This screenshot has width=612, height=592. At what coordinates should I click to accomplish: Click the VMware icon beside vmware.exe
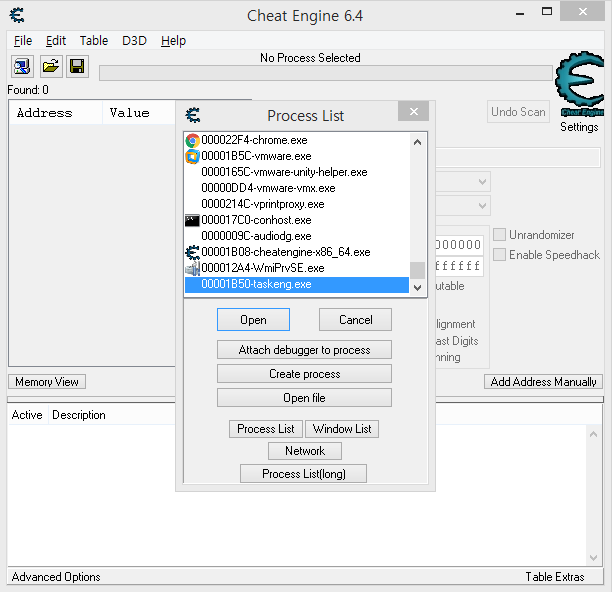click(x=192, y=156)
